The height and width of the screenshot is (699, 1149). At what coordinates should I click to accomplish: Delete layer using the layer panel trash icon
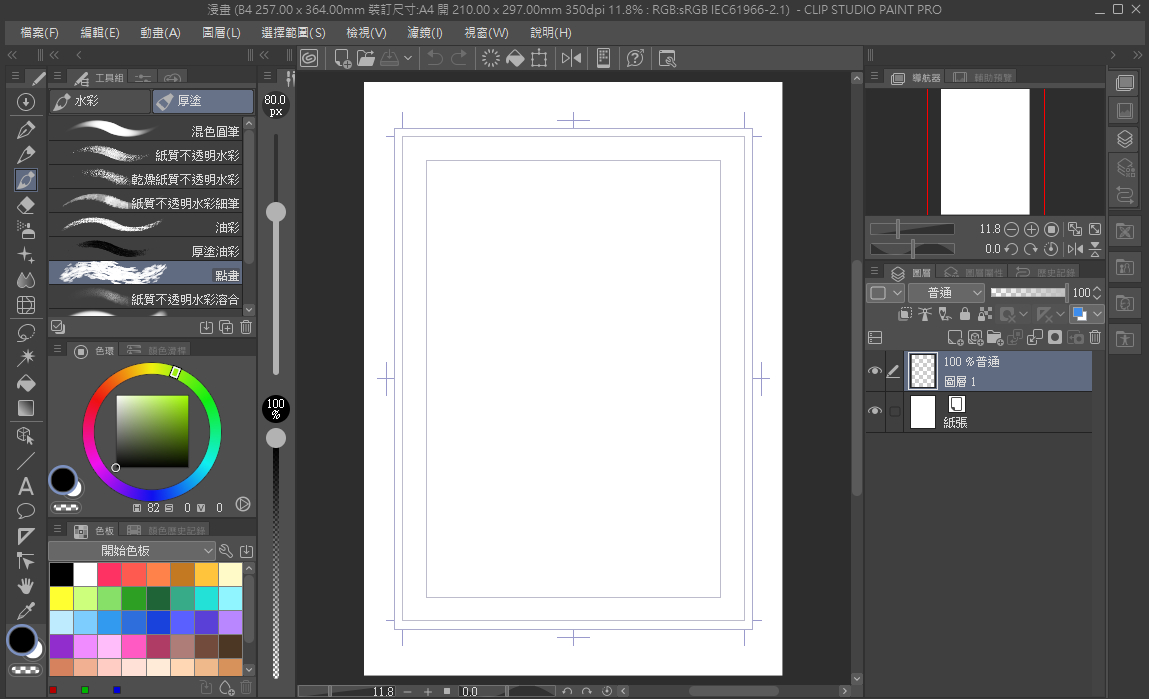tap(1095, 338)
